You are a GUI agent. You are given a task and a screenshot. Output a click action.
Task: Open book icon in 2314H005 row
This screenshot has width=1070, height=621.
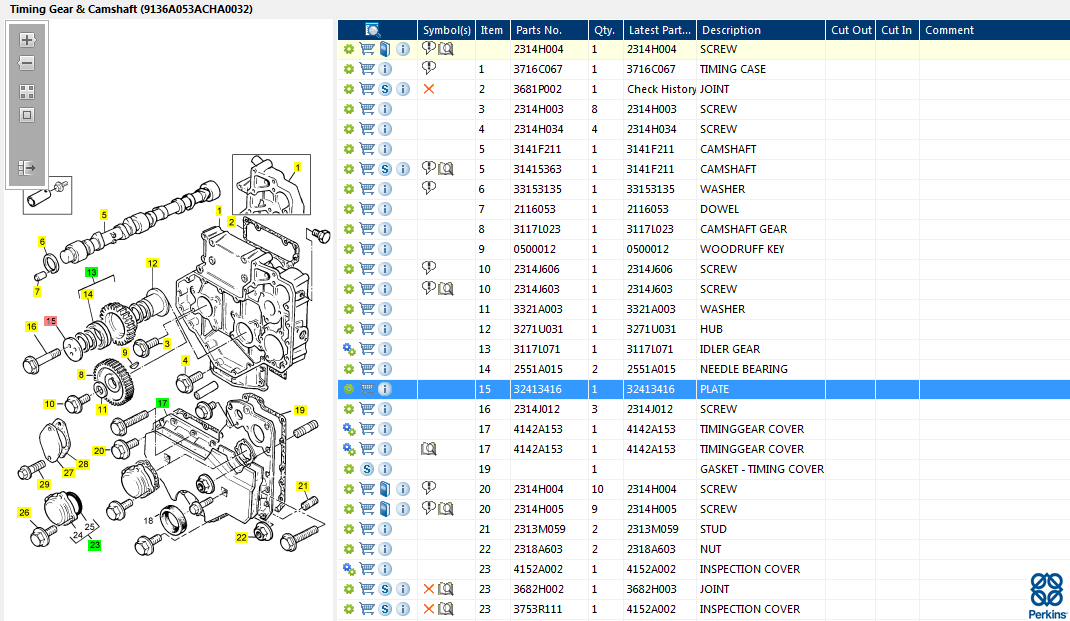(385, 508)
